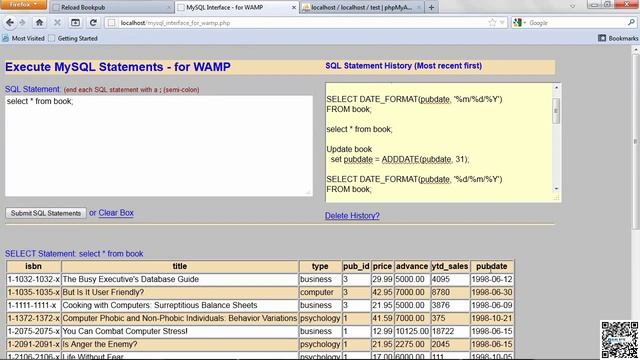Screen dimensions: 640x360
Task: Click the Delete History? link
Action: pyautogui.click(x=352, y=216)
